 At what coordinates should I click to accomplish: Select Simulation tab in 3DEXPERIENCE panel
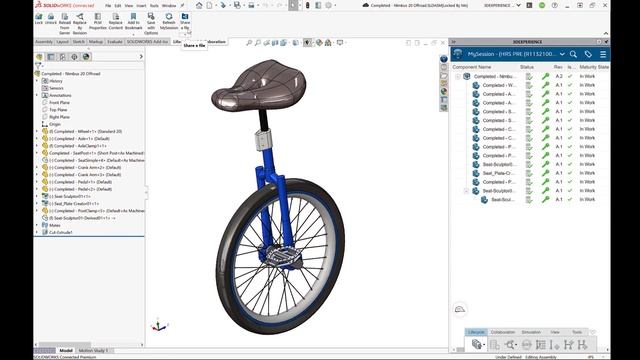point(531,332)
